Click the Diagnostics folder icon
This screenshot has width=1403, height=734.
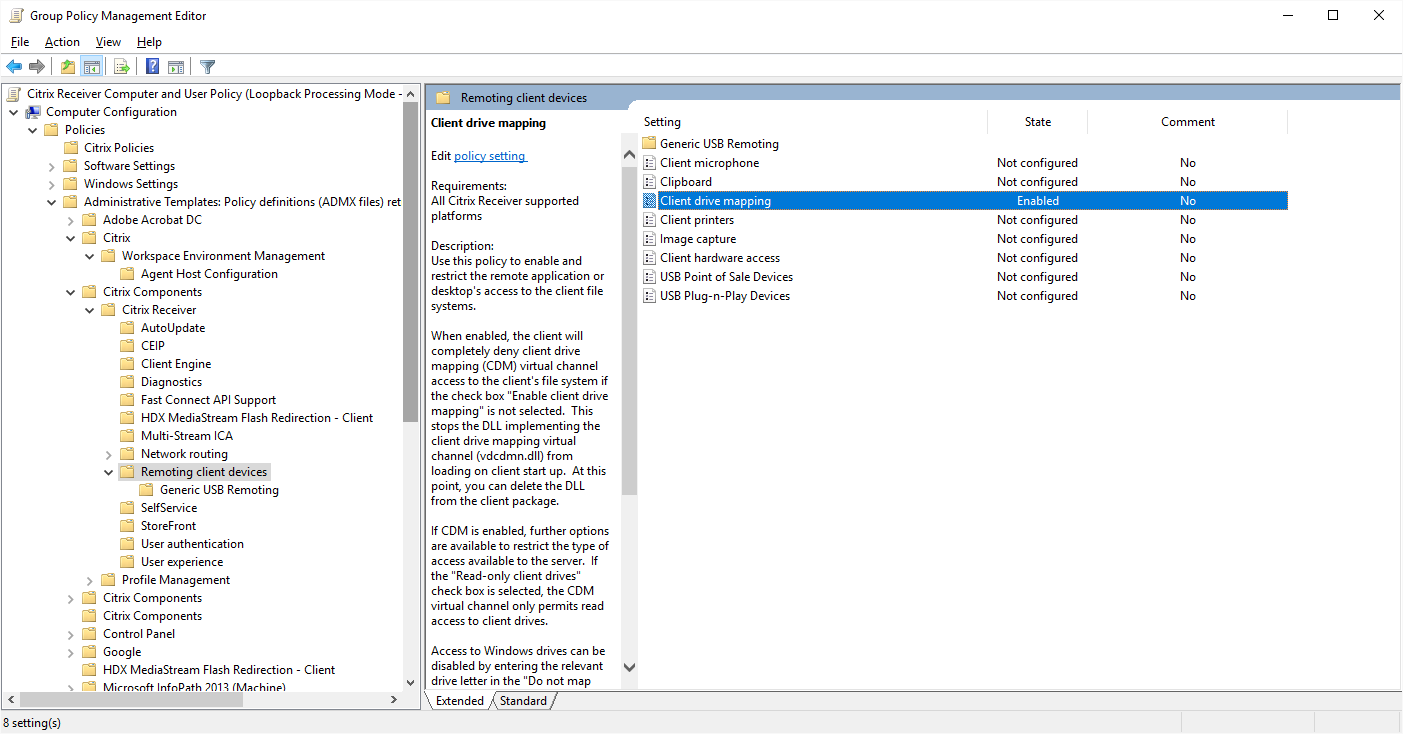click(127, 382)
